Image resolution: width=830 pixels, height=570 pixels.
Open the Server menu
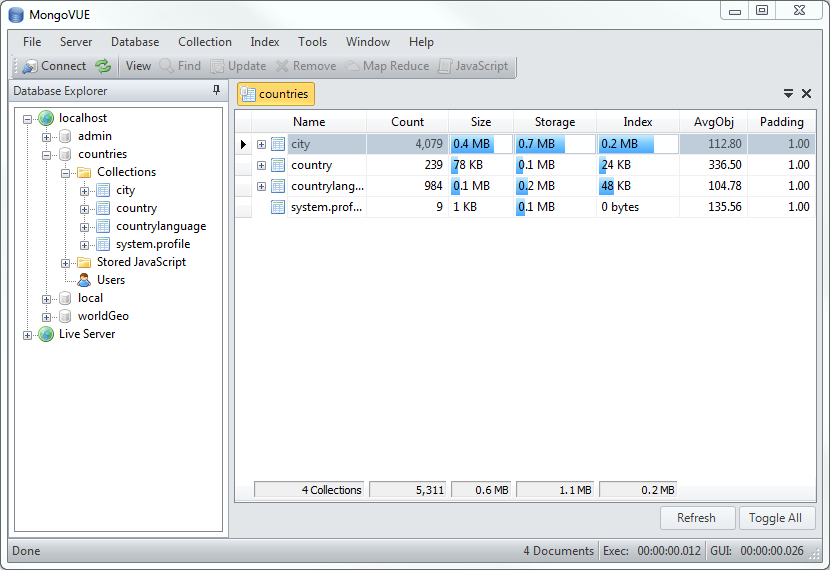(x=76, y=42)
